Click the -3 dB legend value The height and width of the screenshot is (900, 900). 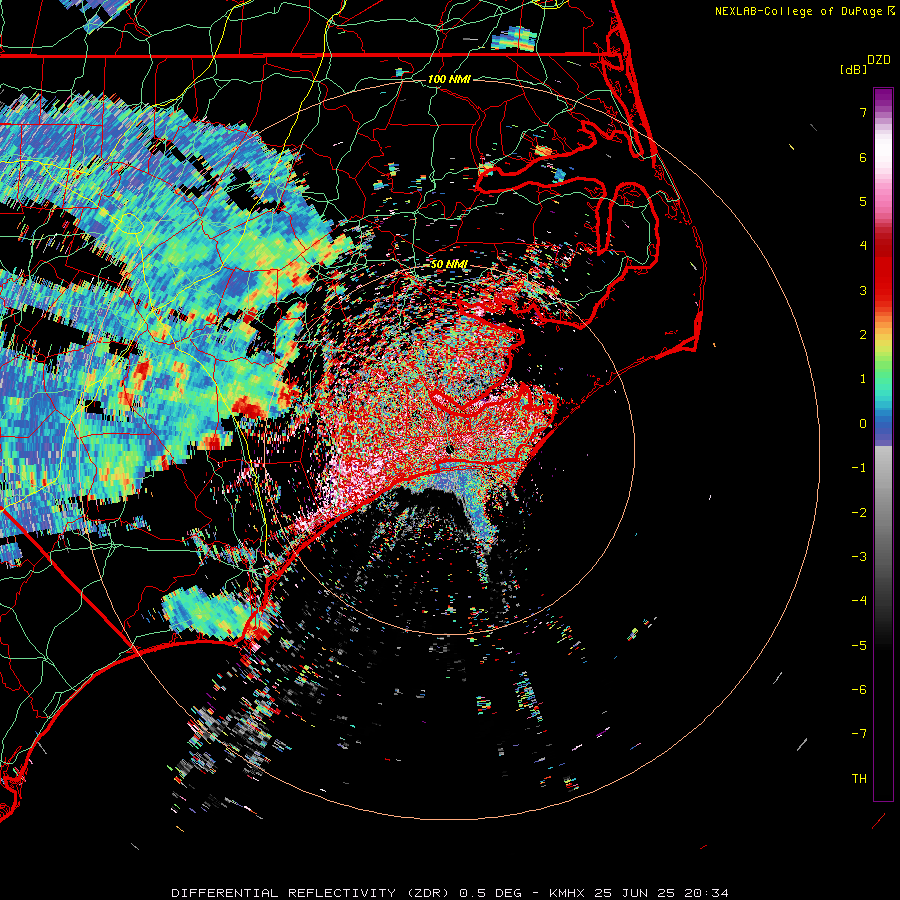tap(859, 557)
